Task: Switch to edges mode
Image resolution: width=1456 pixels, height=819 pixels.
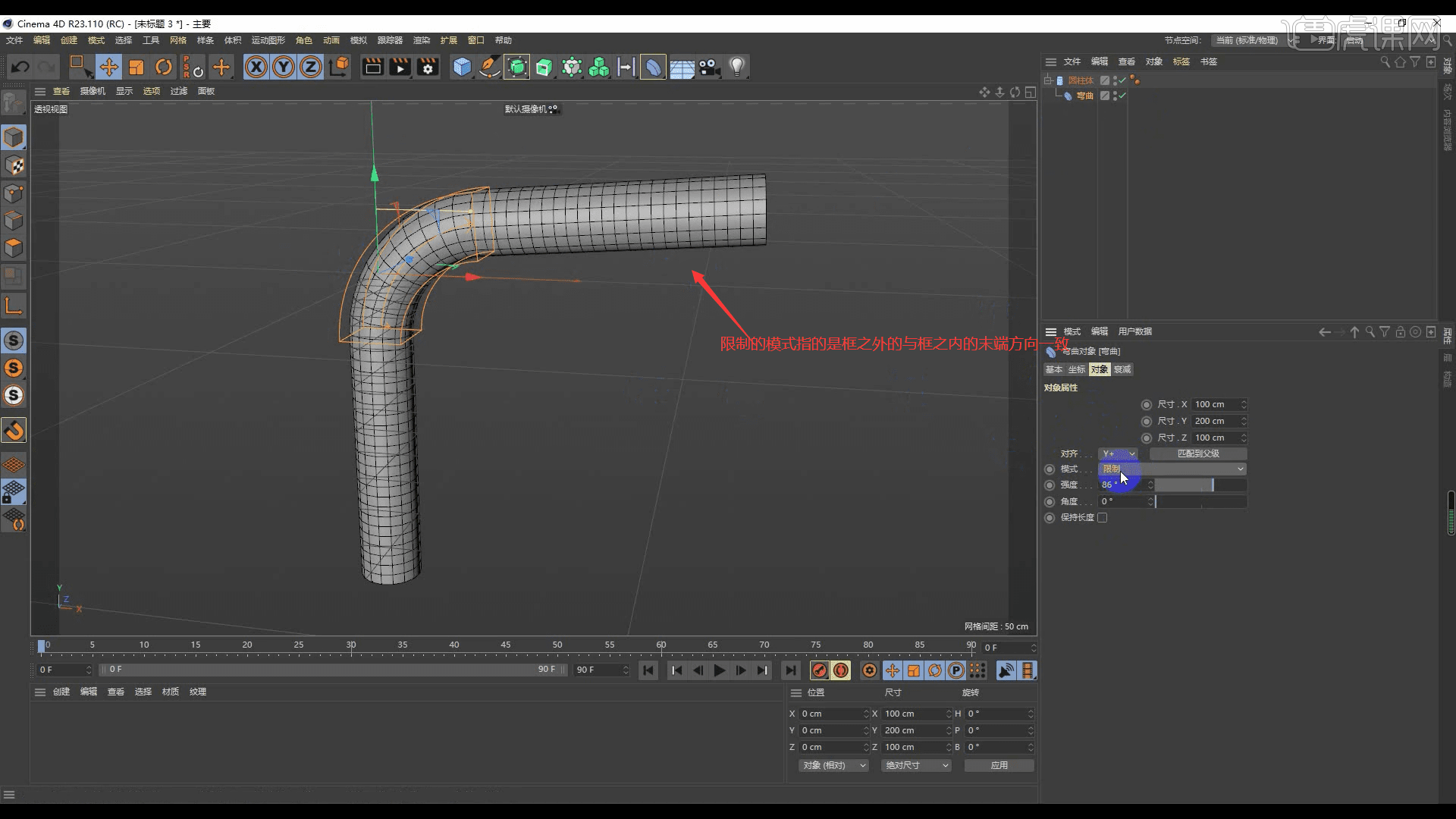Action: coord(14,221)
